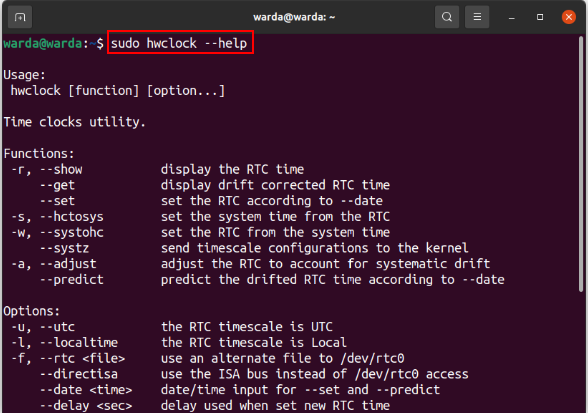
Task: Click the --directisa option text
Action: coord(79,374)
